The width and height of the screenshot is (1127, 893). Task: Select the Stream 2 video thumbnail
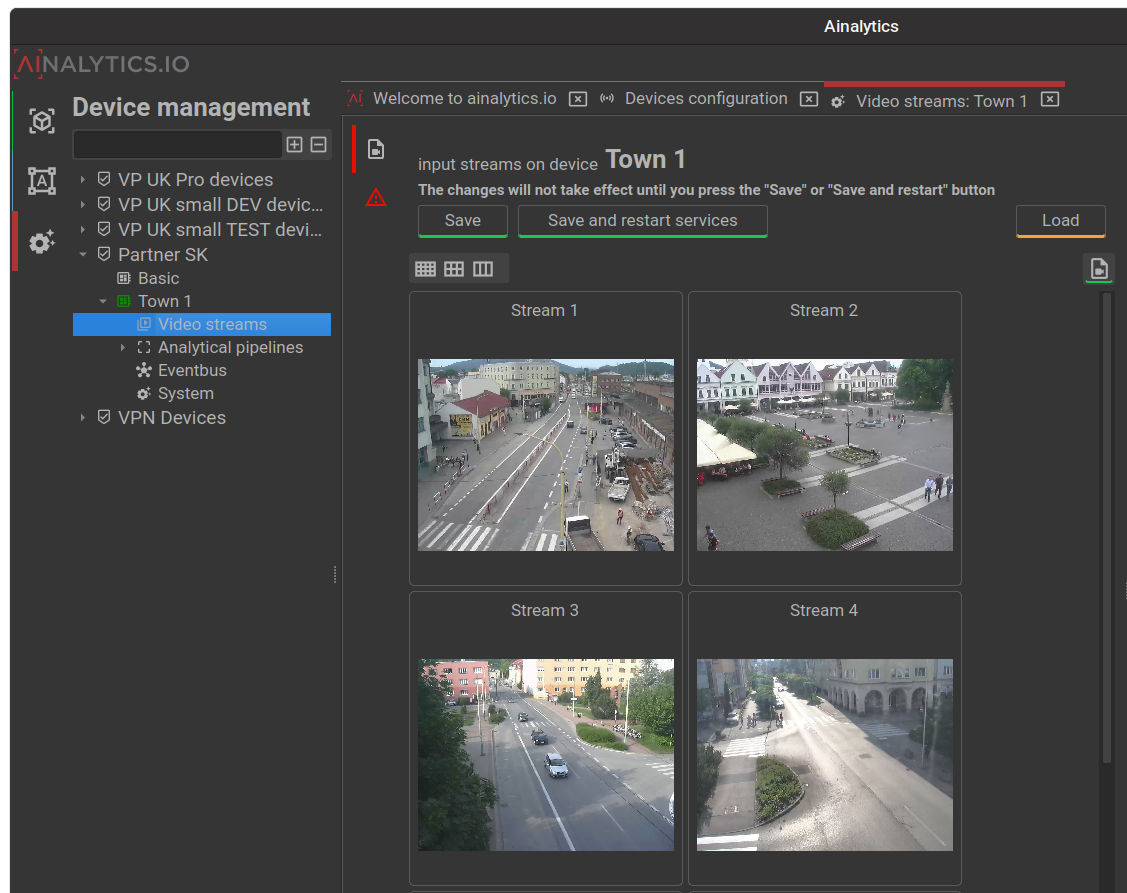point(824,455)
